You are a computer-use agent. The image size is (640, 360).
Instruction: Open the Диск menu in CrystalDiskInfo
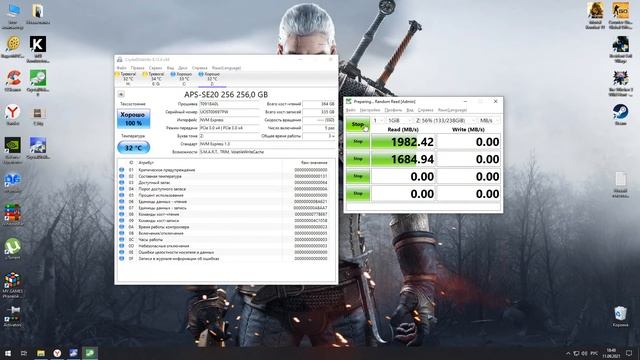click(183, 68)
